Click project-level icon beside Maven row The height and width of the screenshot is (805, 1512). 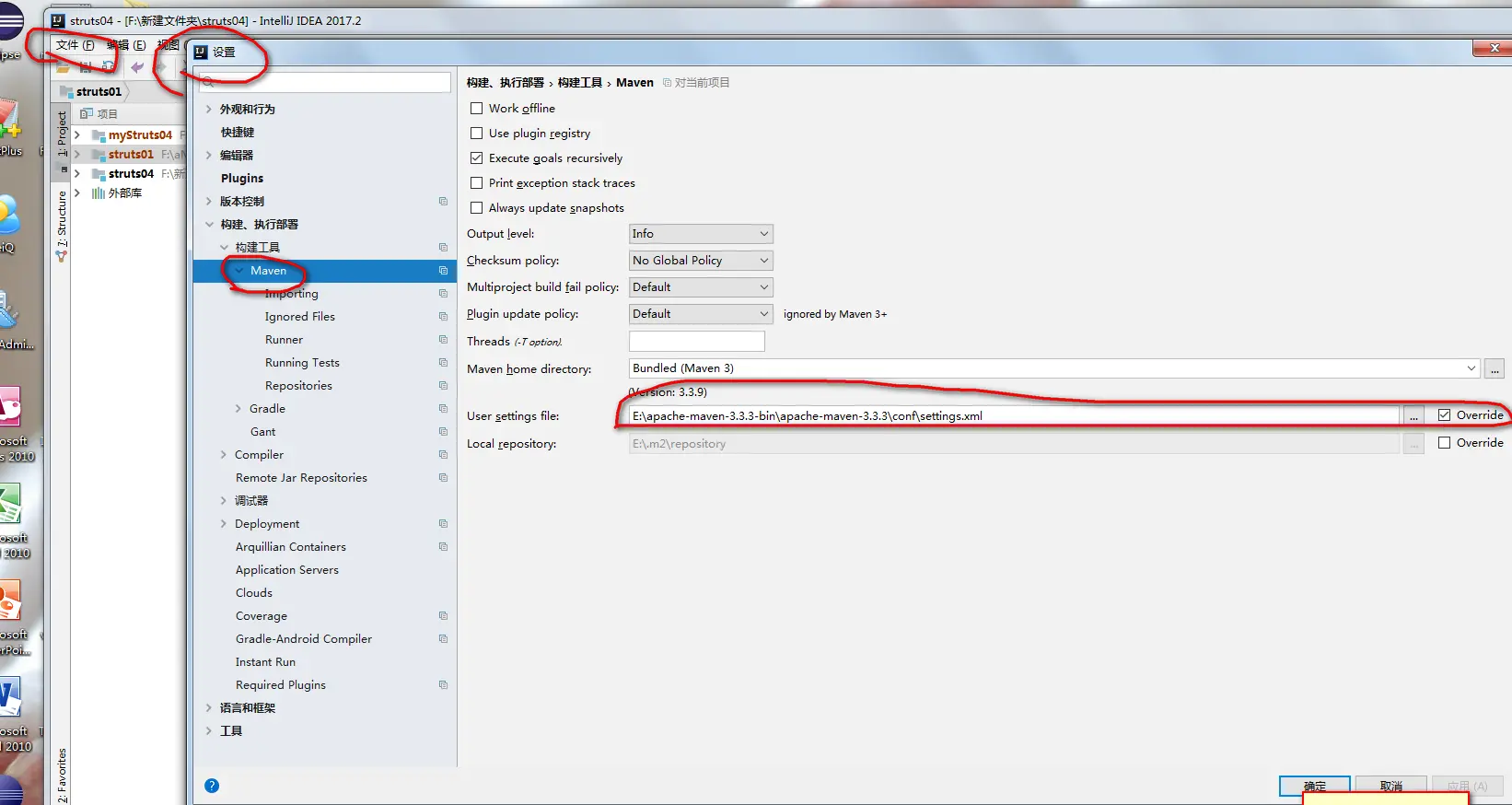443,270
